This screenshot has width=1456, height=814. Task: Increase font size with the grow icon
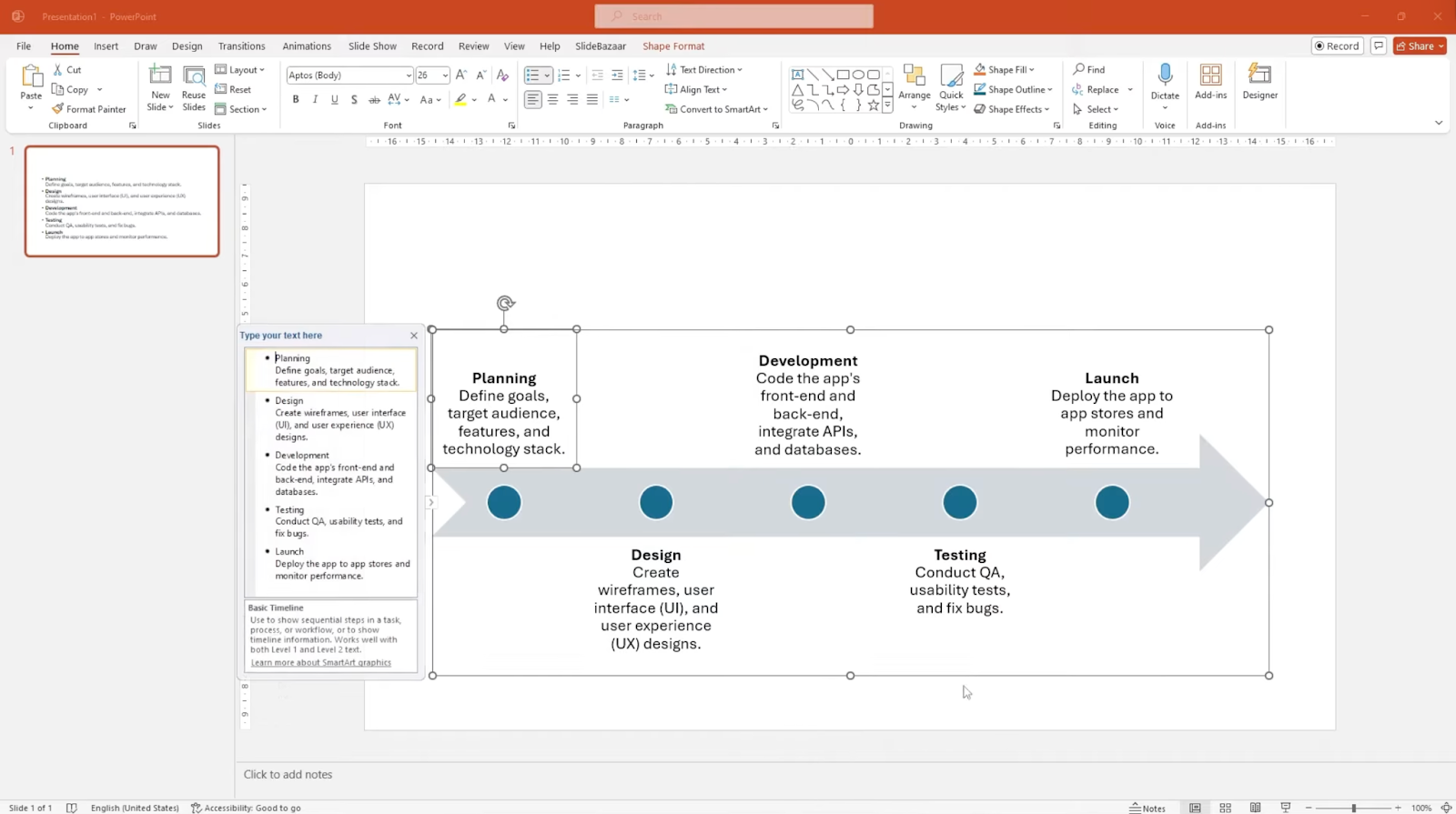click(461, 75)
